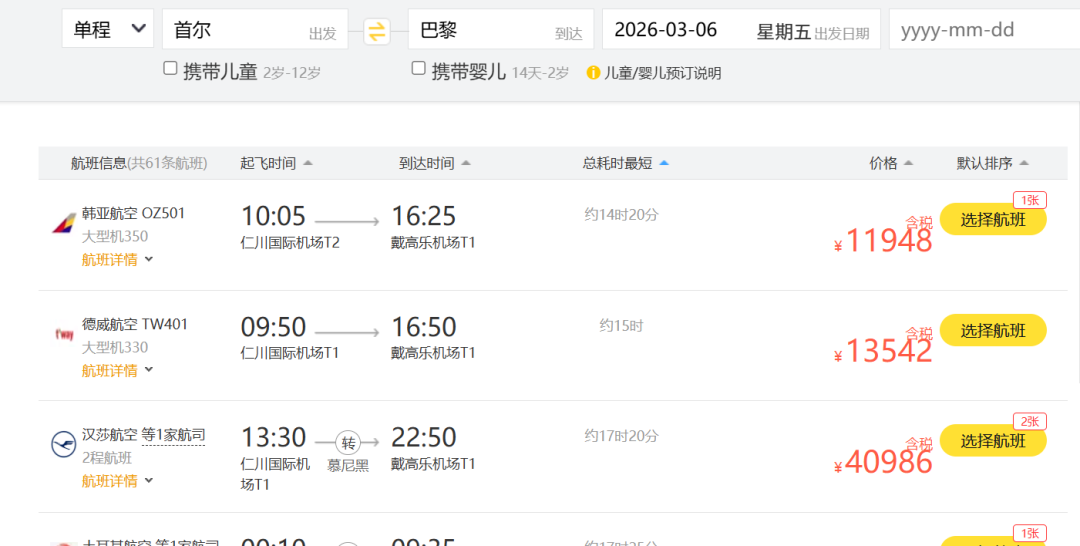
Task: Click the return date yyyy-mm-dd field
Action: tap(984, 29)
